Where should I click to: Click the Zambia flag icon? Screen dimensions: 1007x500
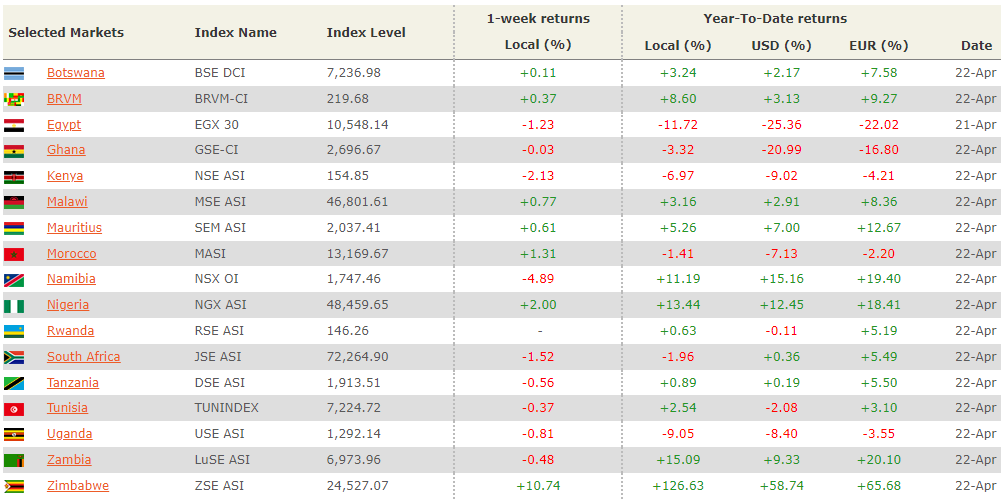pyautogui.click(x=14, y=460)
